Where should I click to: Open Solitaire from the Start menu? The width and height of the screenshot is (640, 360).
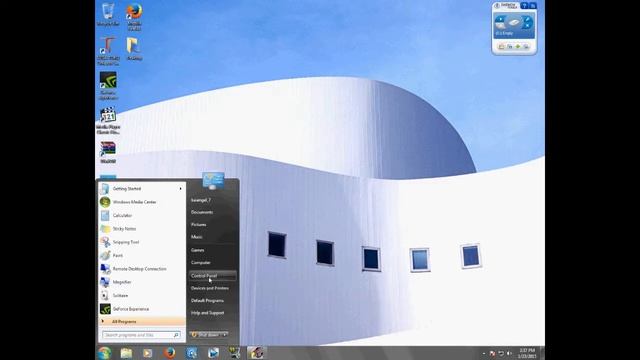pyautogui.click(x=141, y=296)
